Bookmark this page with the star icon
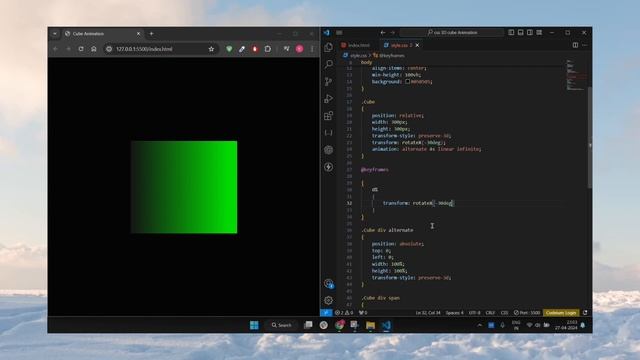 click(x=211, y=49)
